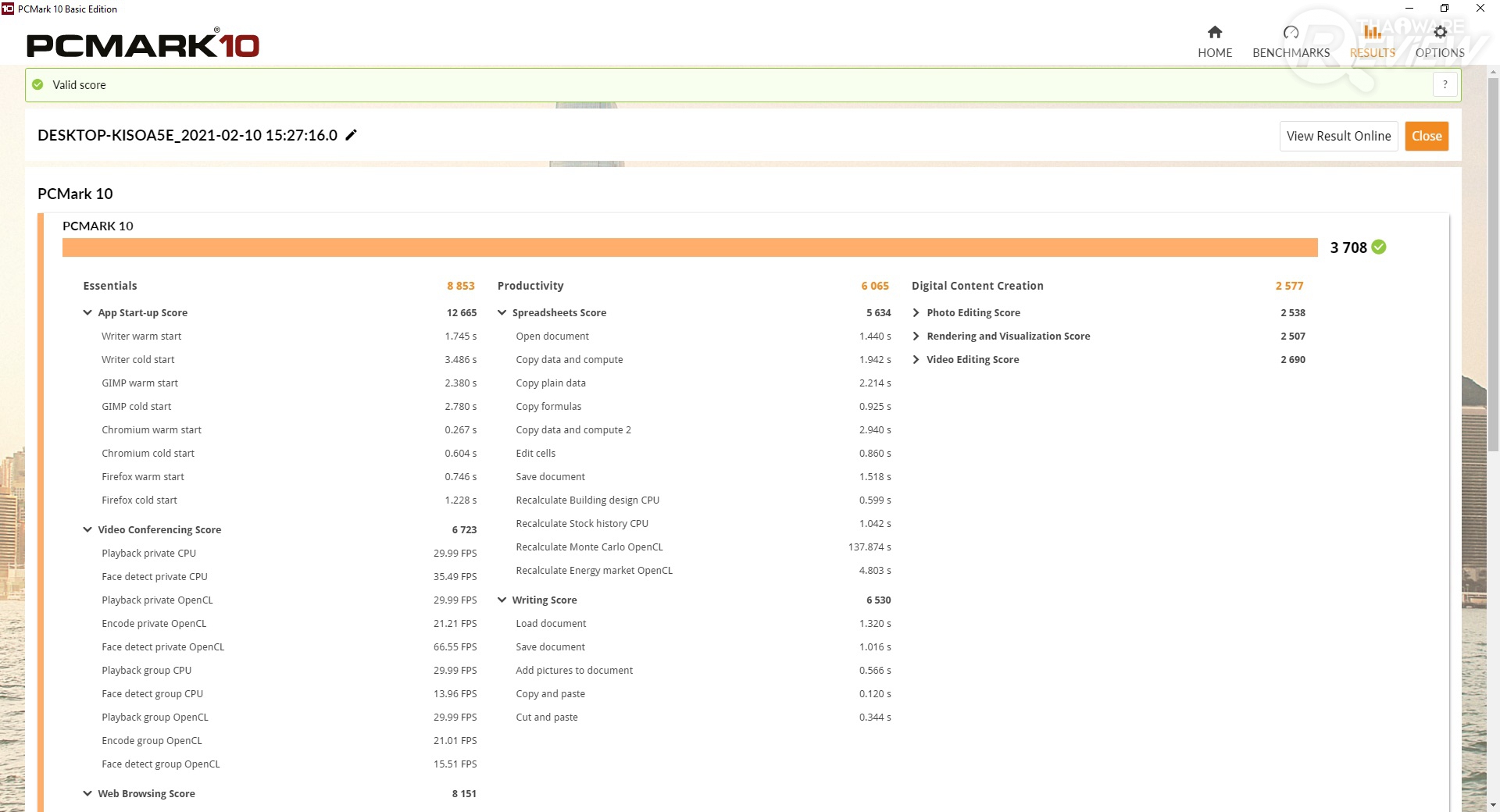This screenshot has width=1500, height=812.
Task: Click the GIMP warm start row
Action: pyautogui.click(x=288, y=383)
